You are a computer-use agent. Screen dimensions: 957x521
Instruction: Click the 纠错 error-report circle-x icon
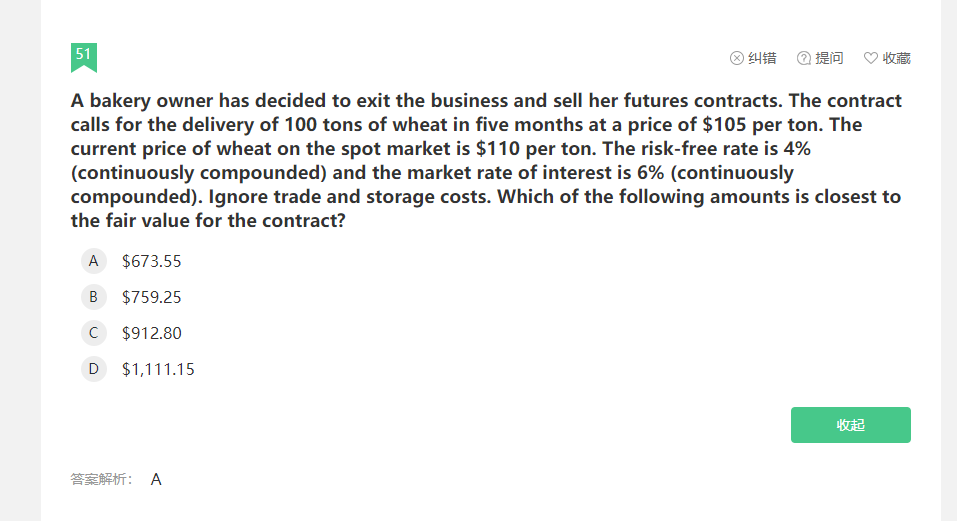pyautogui.click(x=737, y=58)
